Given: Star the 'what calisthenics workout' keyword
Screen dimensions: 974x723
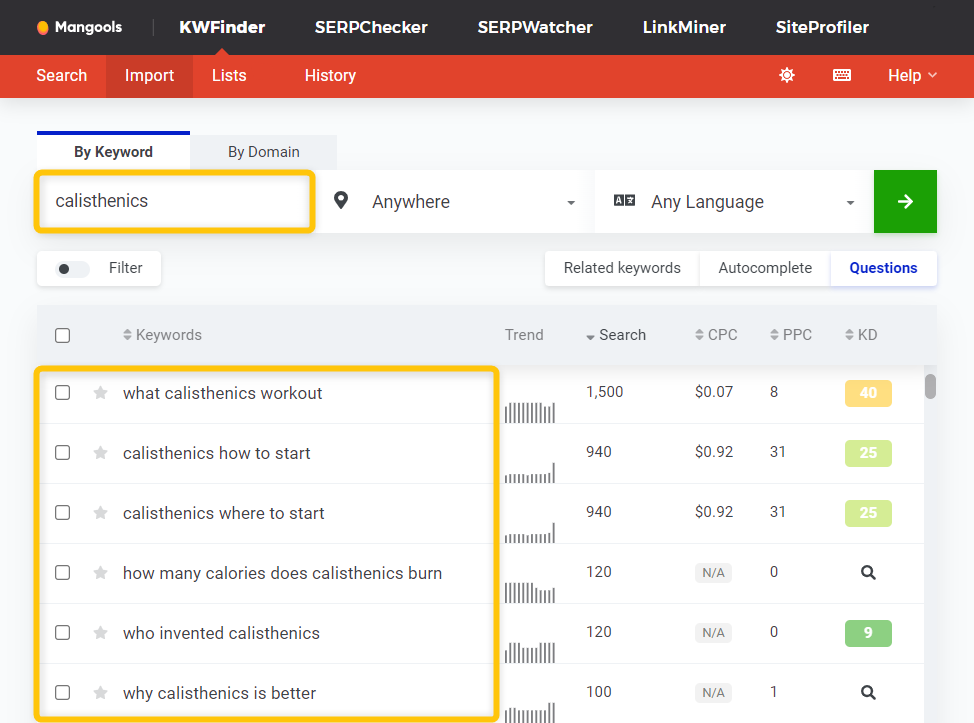Looking at the screenshot, I should (100, 393).
